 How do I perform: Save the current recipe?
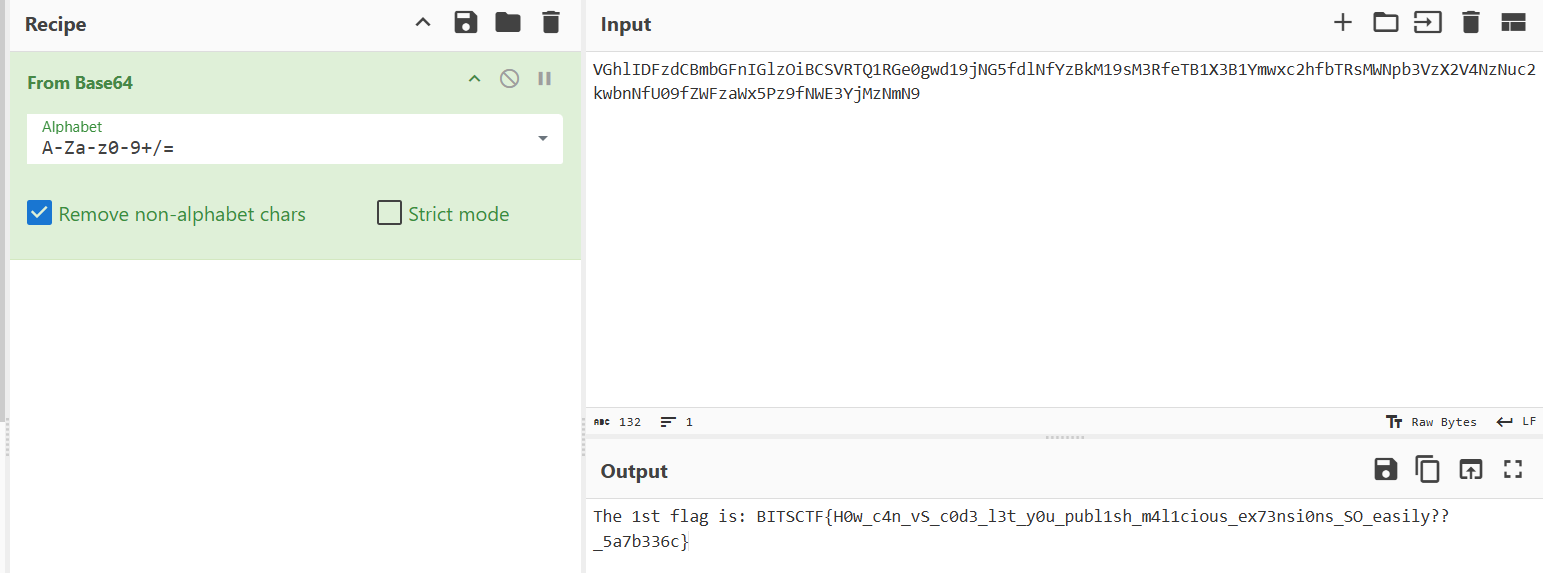(465, 22)
